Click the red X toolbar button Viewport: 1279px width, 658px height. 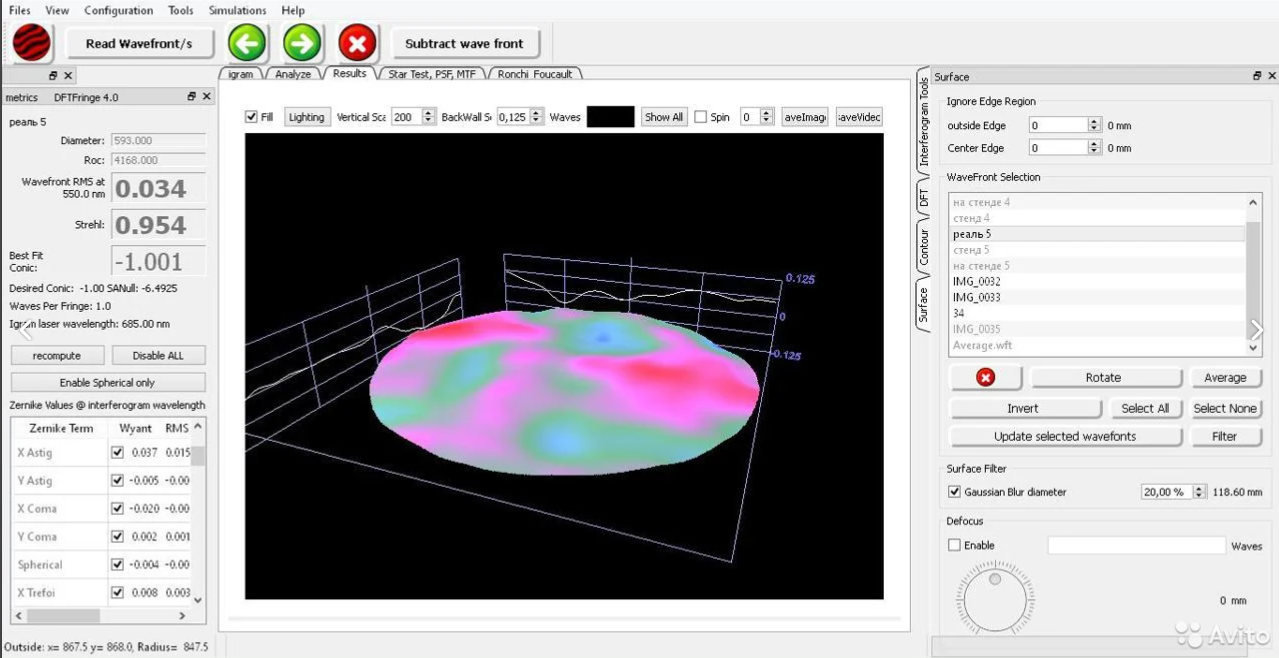(x=357, y=43)
